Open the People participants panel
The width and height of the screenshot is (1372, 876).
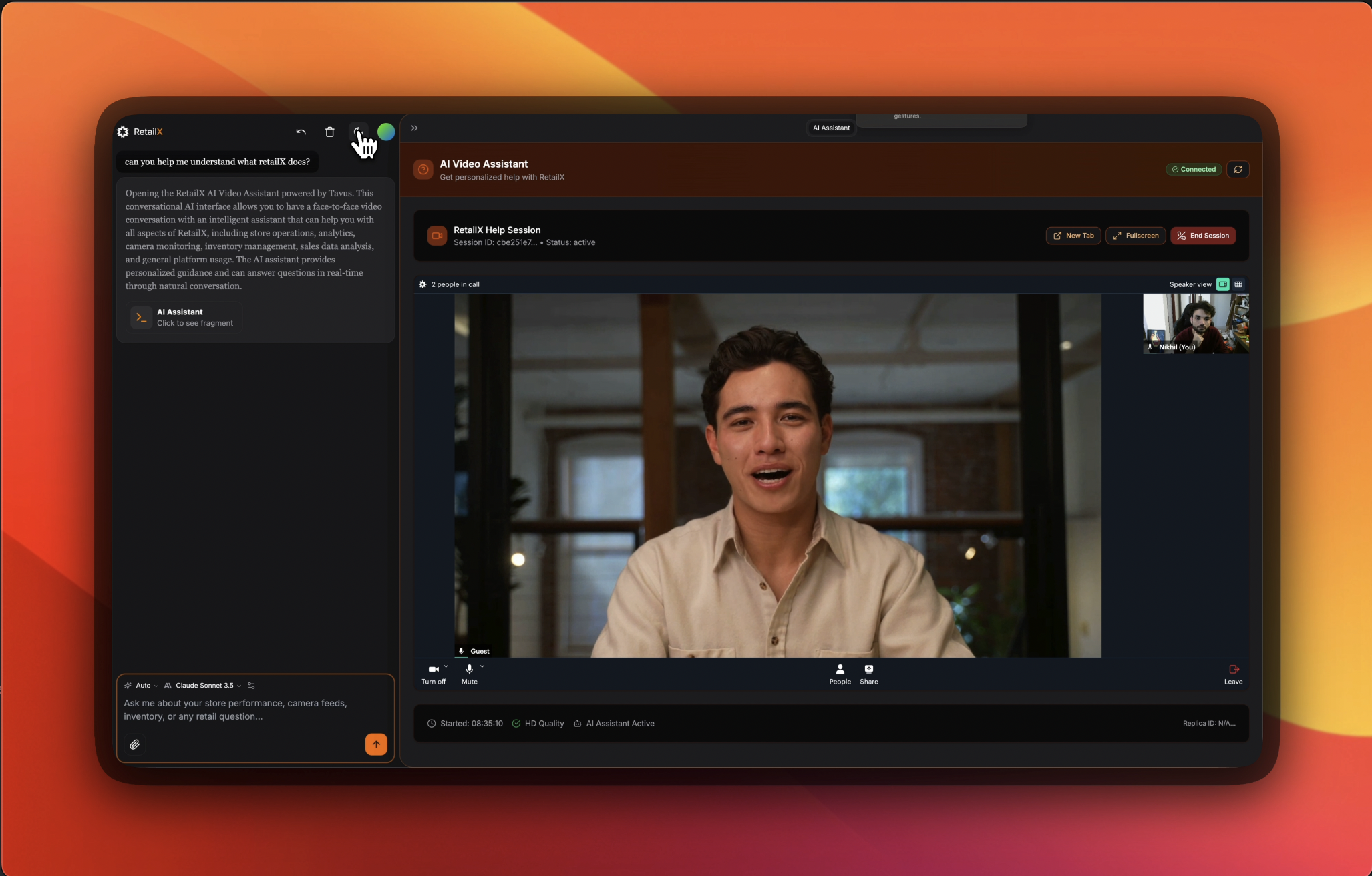[x=840, y=674]
